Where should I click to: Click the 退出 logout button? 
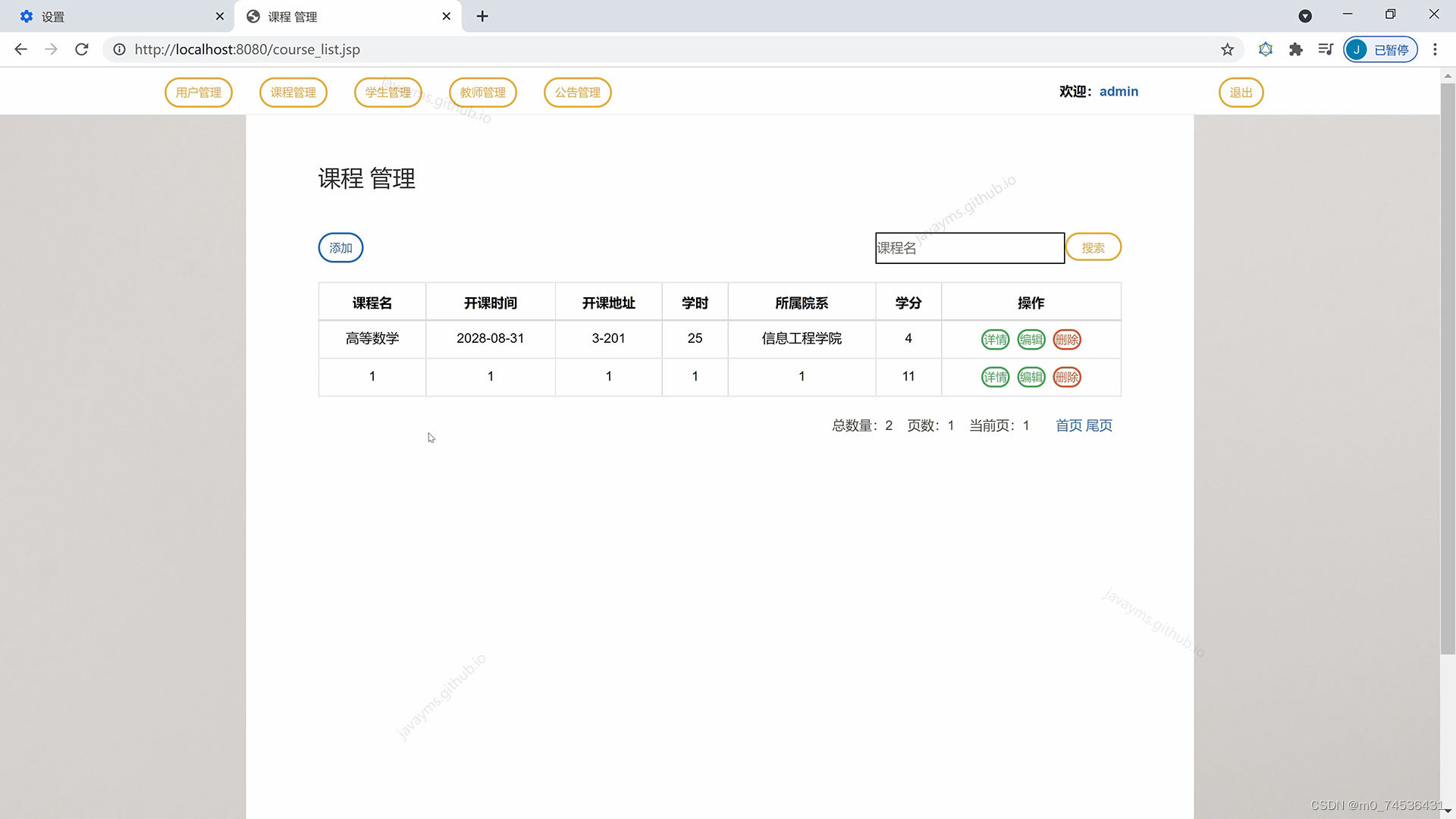(1241, 93)
